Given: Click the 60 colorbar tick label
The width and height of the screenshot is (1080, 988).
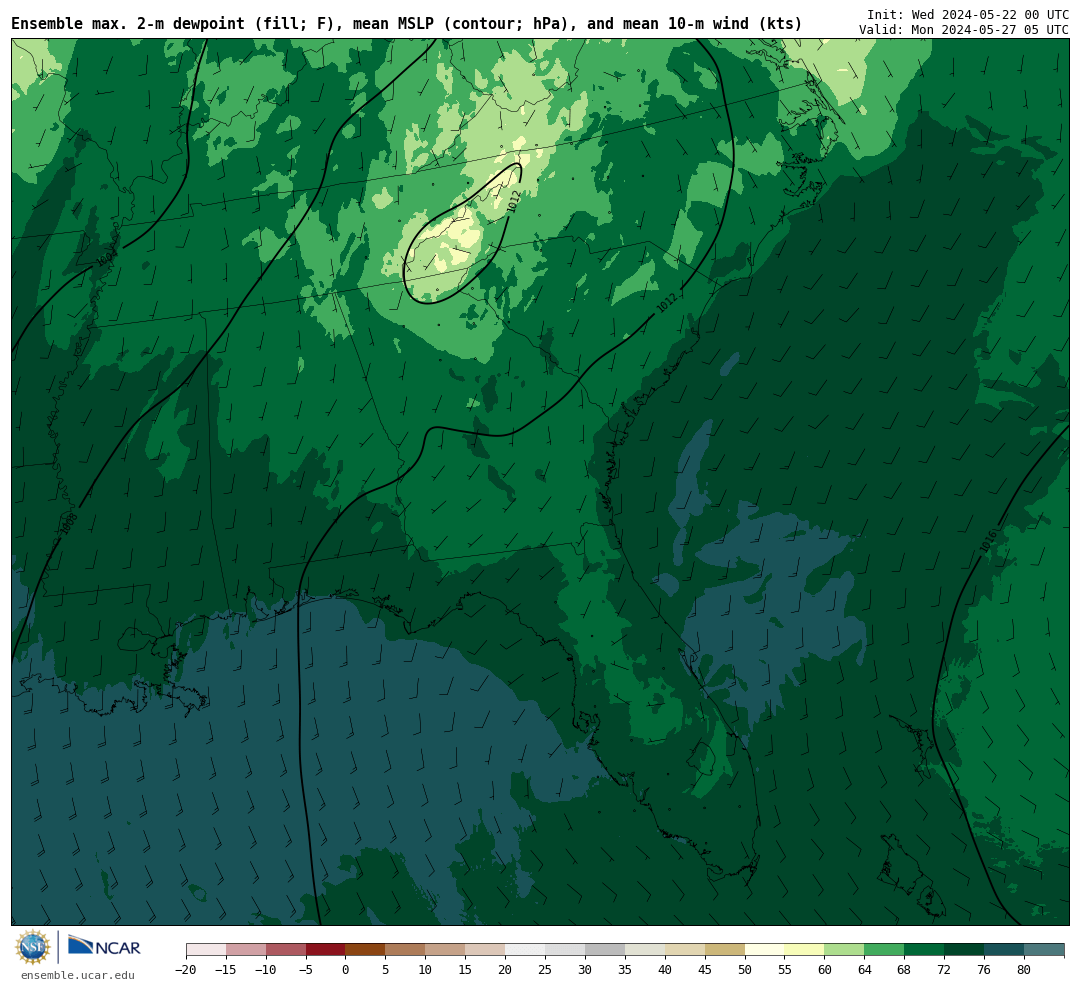Looking at the screenshot, I should point(824,970).
